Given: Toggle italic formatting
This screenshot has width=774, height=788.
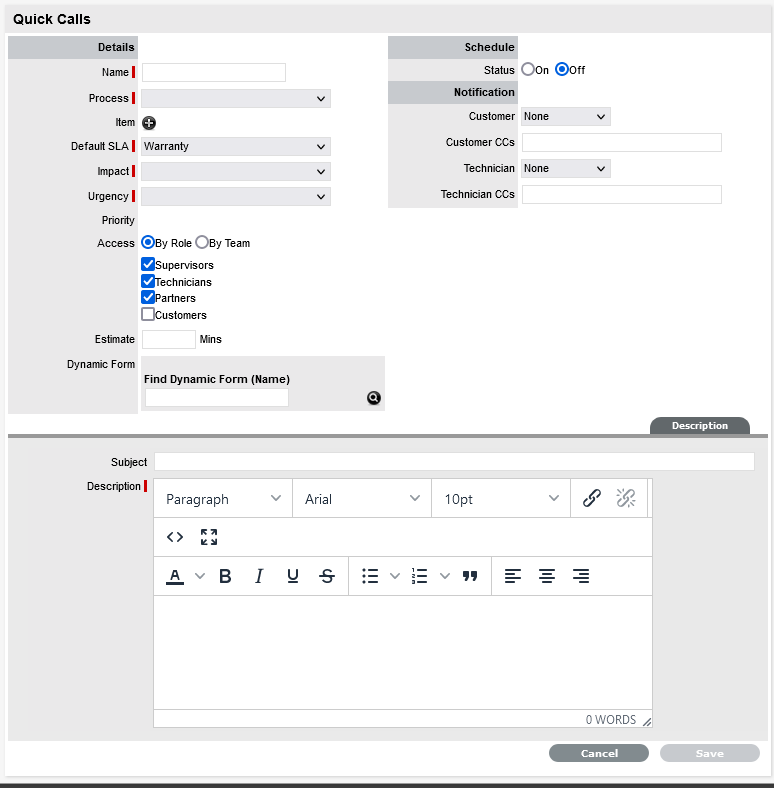Looking at the screenshot, I should pos(259,576).
